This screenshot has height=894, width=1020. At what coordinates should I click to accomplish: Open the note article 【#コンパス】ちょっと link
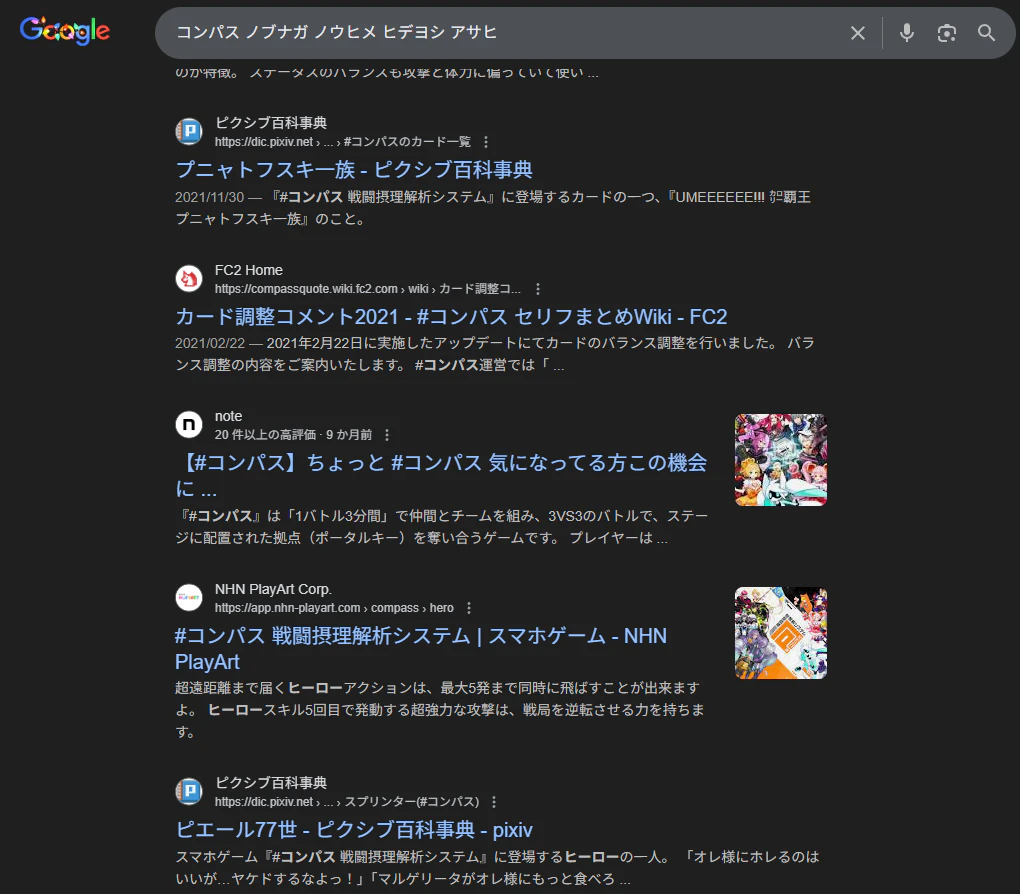click(x=441, y=476)
